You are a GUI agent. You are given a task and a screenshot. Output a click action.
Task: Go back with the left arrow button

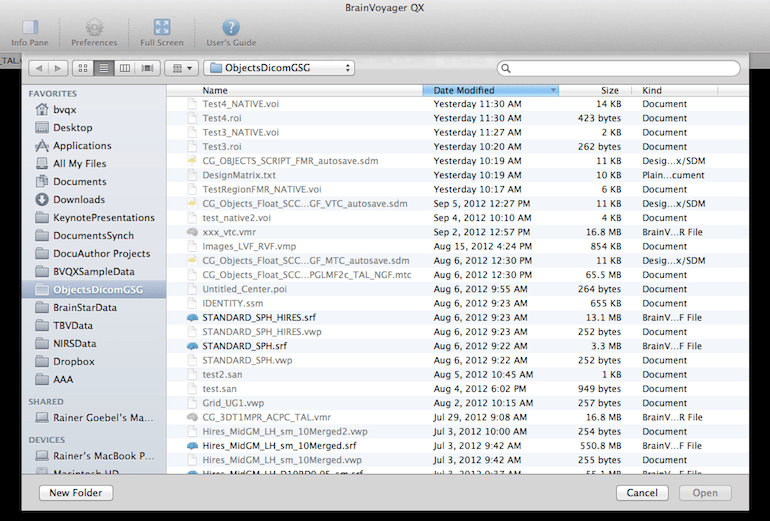click(x=39, y=68)
